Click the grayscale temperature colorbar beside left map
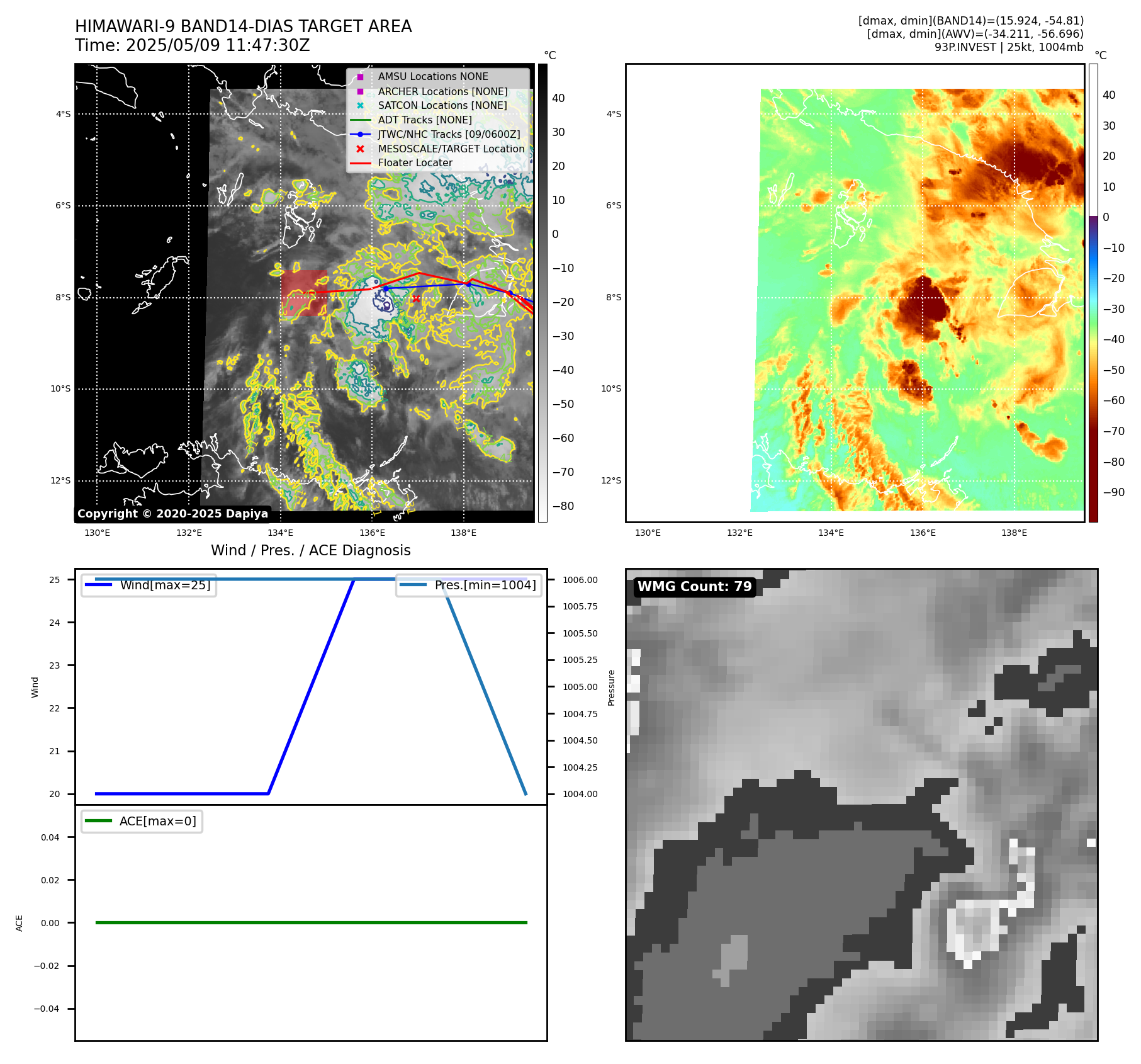 tap(542, 293)
